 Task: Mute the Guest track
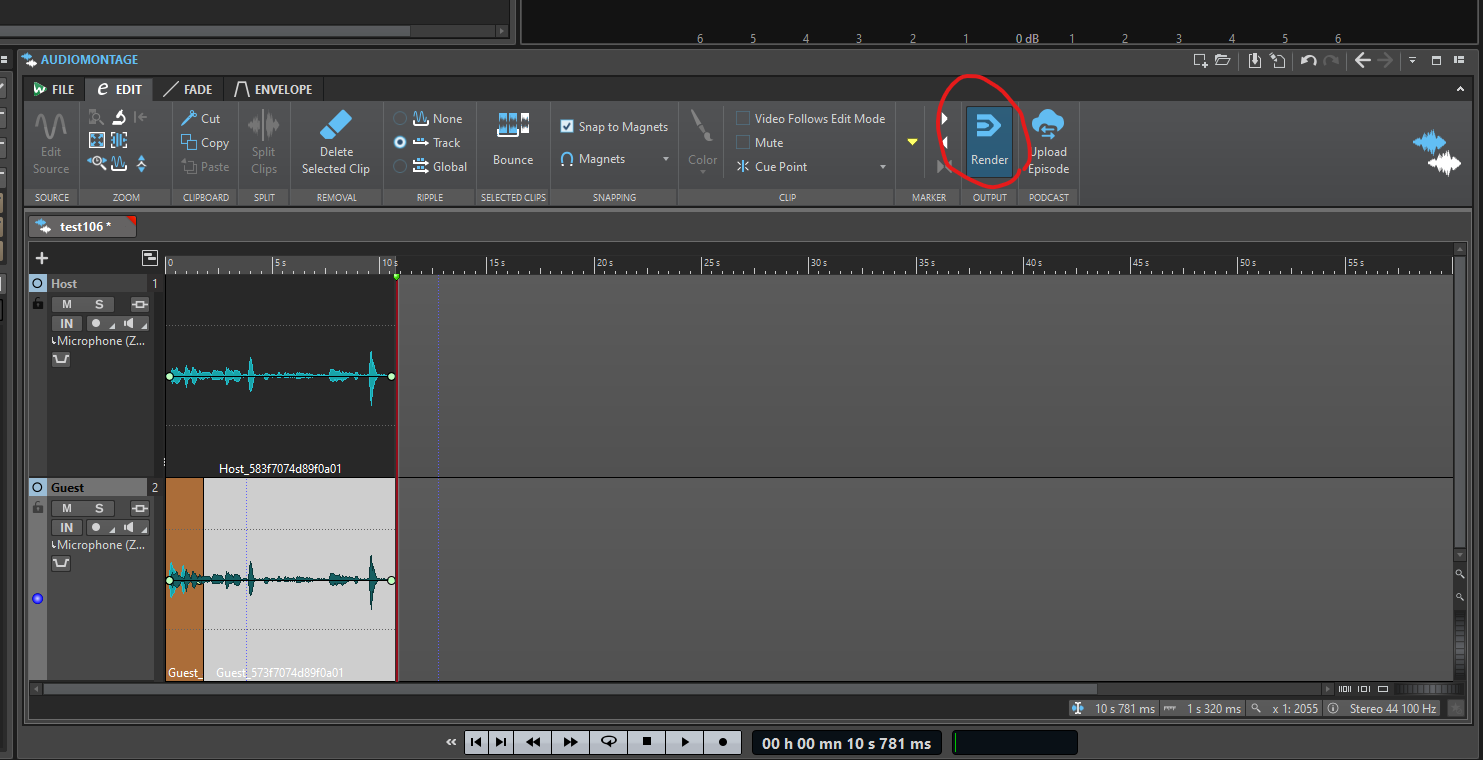click(67, 508)
